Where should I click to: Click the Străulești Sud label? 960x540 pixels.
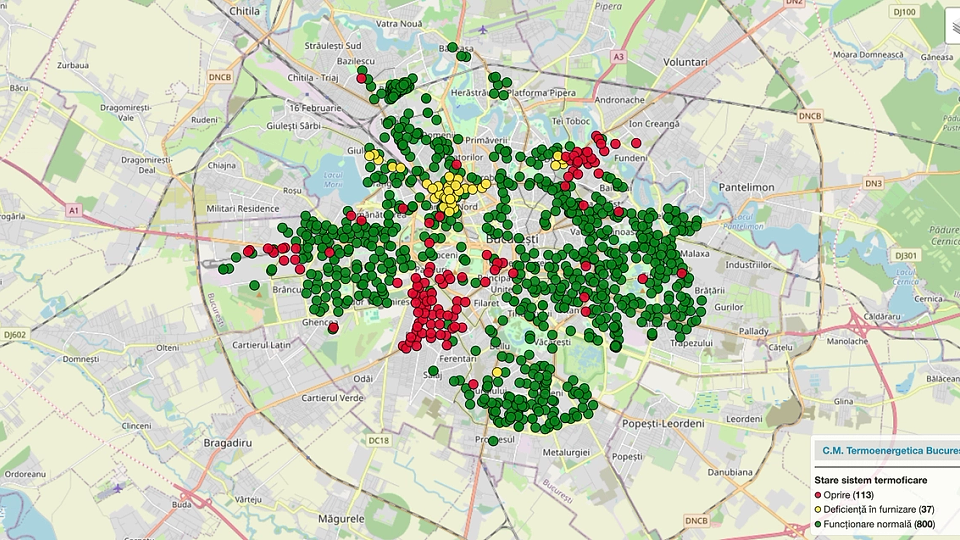tap(333, 46)
